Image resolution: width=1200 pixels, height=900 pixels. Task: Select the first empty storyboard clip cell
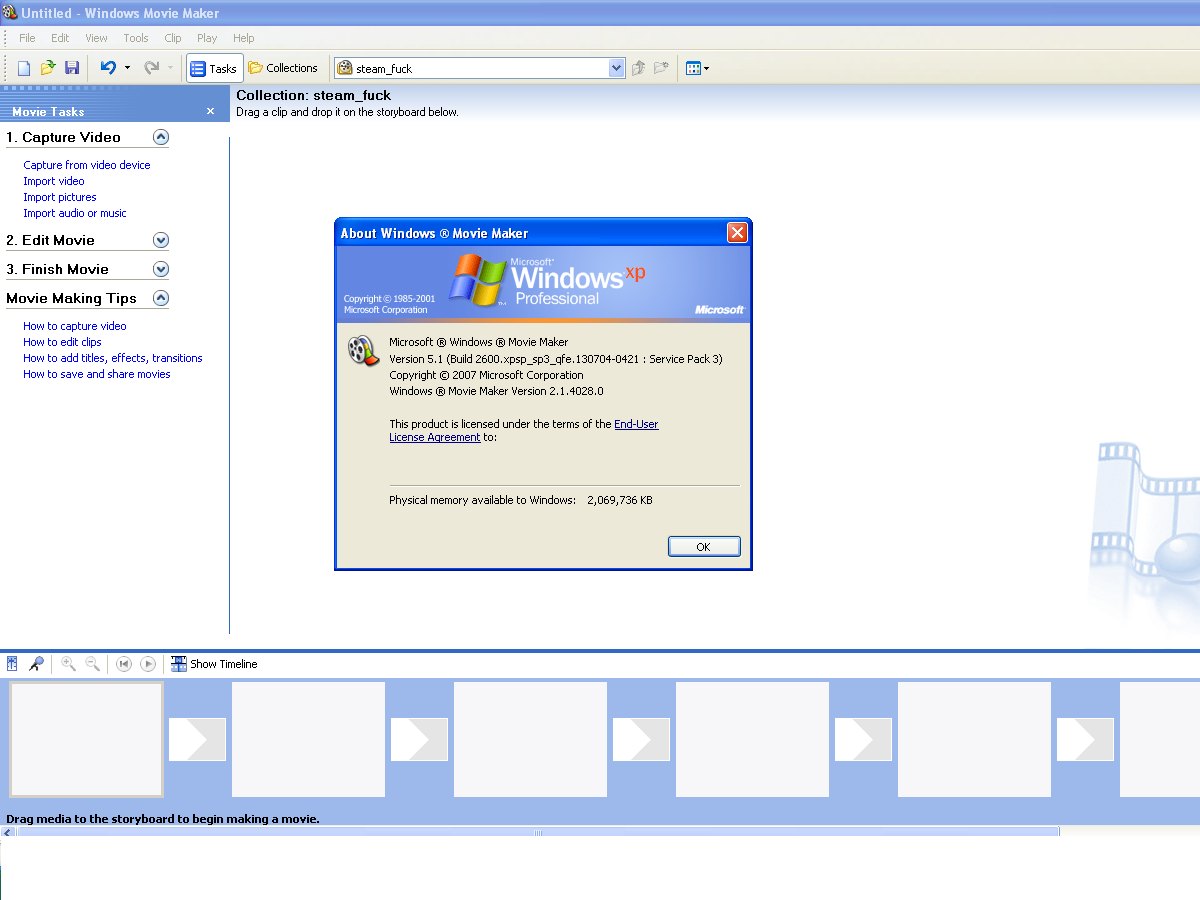[86, 739]
